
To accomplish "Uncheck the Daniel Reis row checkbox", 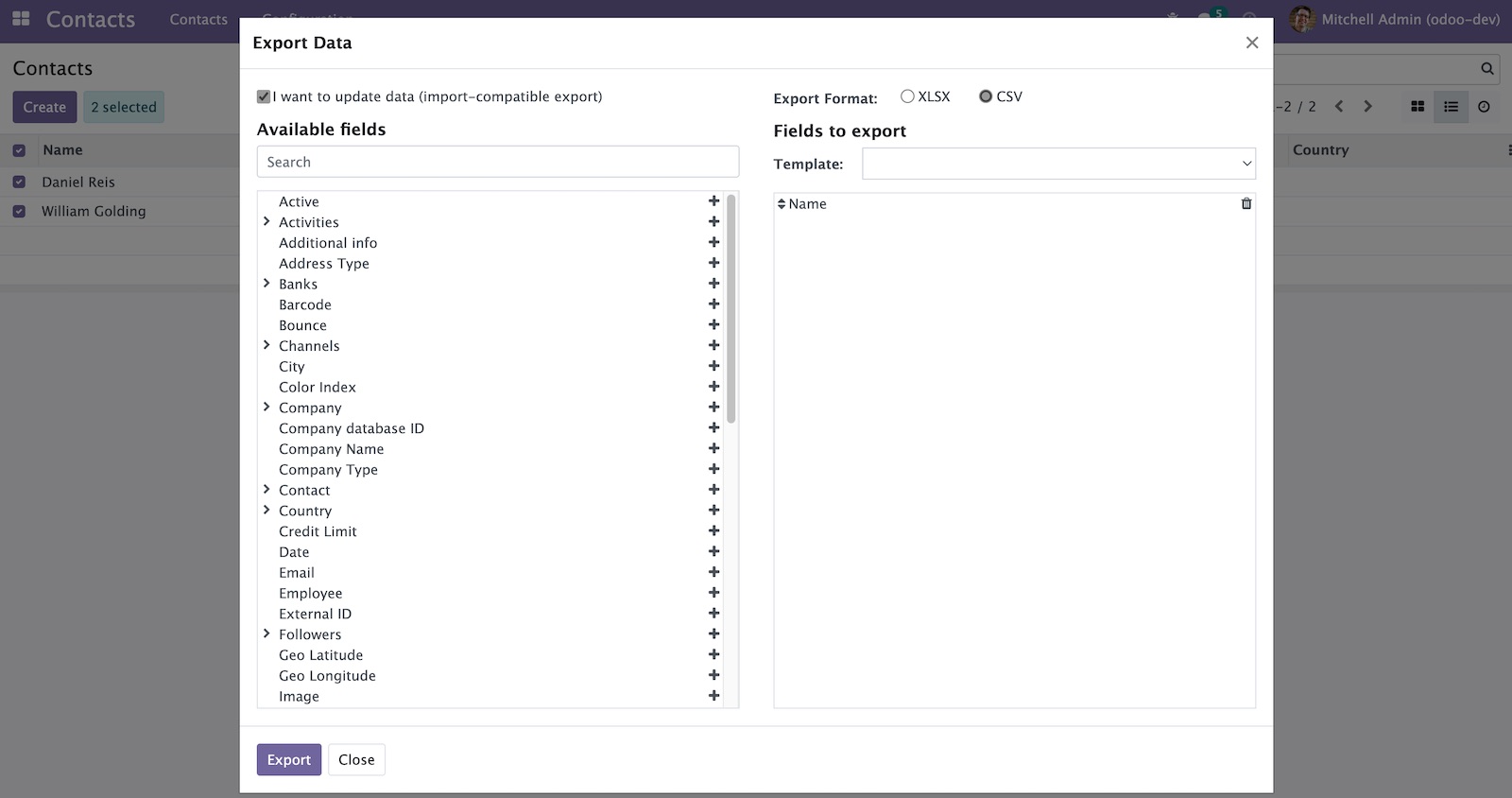I will (x=19, y=182).
